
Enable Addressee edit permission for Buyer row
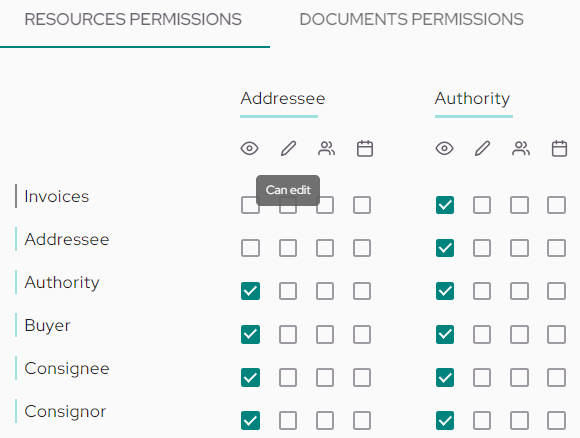[x=288, y=334]
